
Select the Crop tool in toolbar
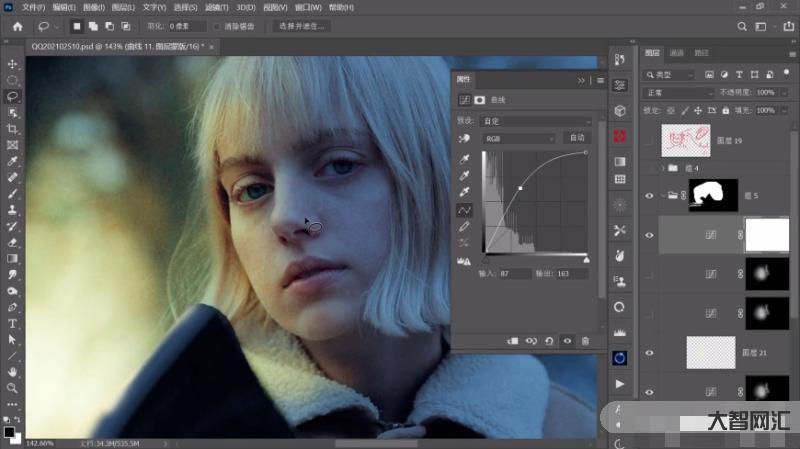[x=13, y=129]
